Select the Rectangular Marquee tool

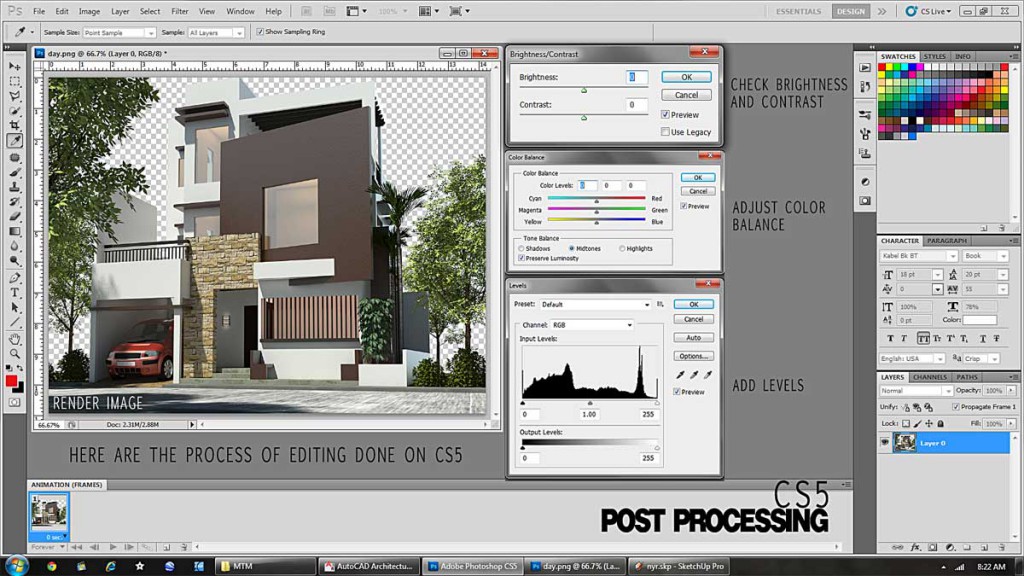[14, 82]
